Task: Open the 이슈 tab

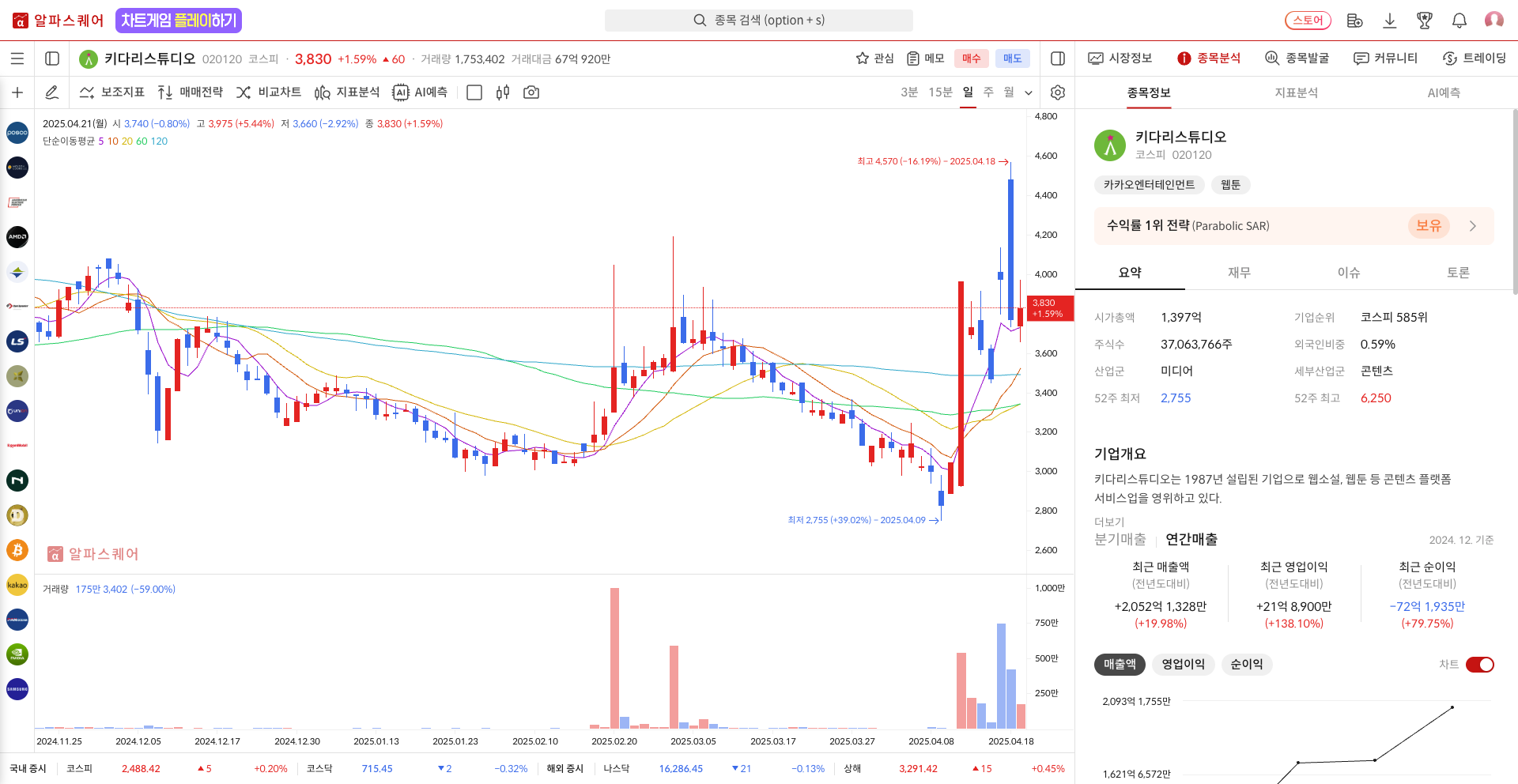Action: (x=1349, y=273)
